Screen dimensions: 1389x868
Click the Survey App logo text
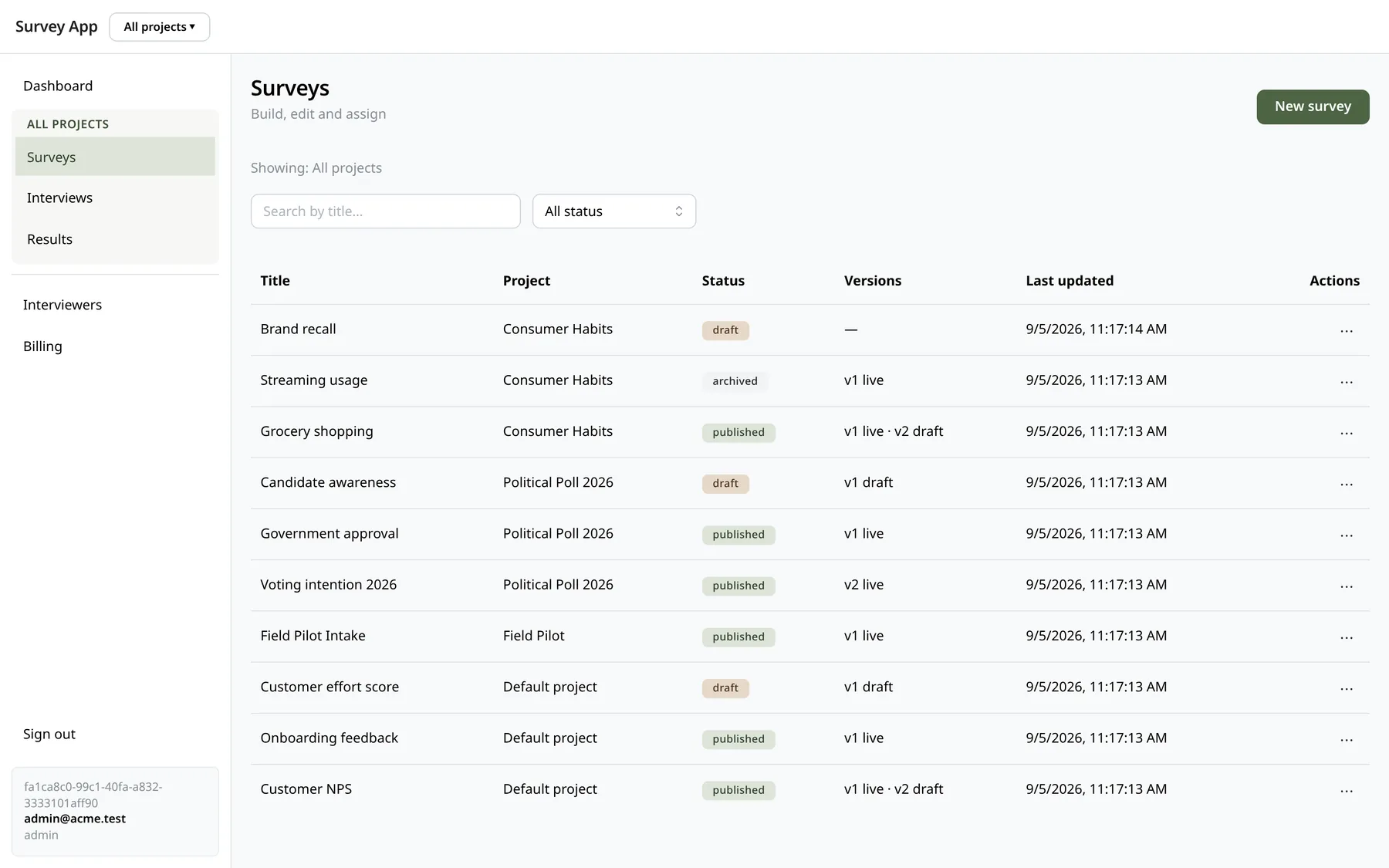(x=56, y=26)
